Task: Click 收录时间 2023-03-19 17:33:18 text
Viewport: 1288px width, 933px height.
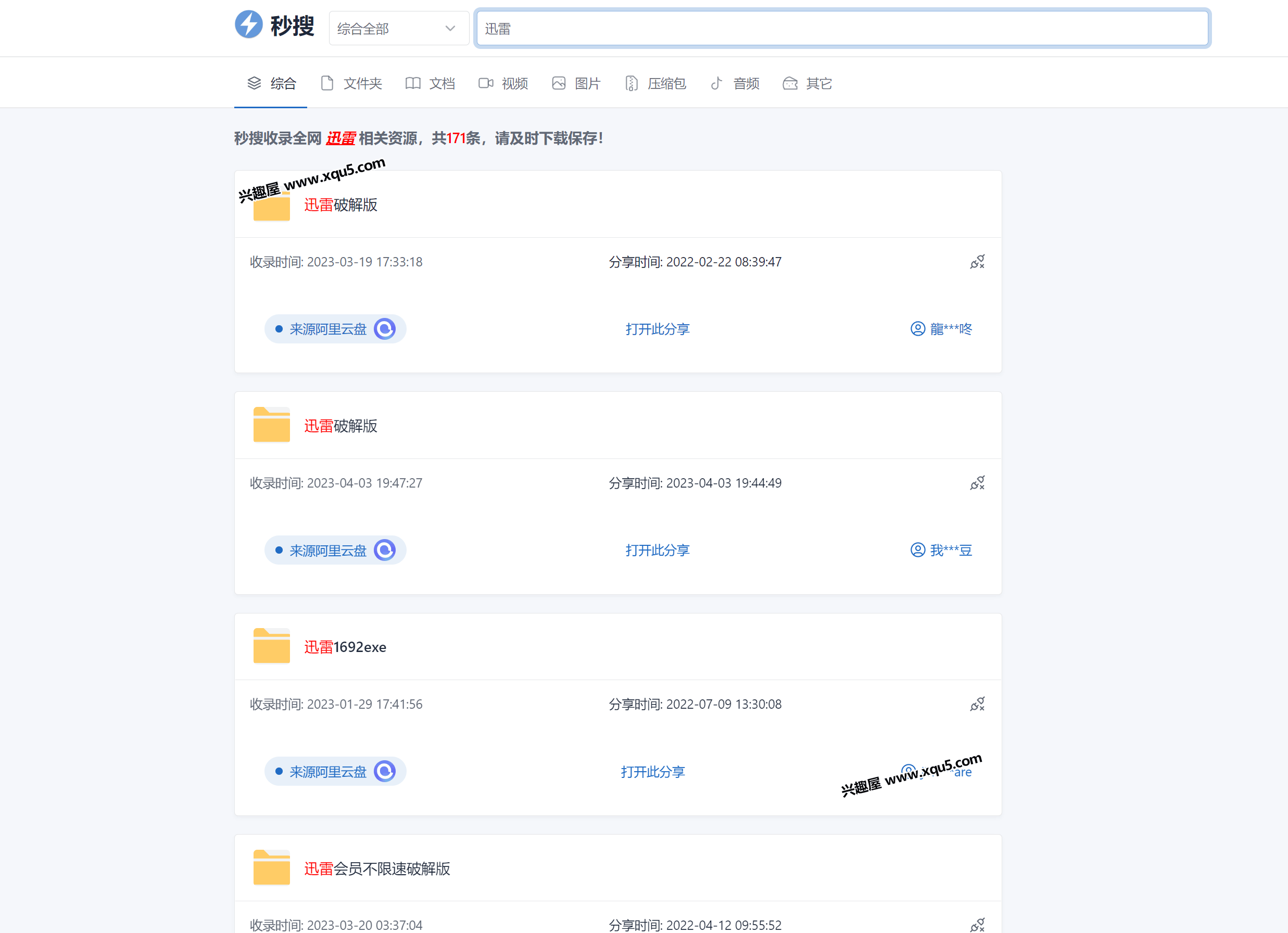Action: point(336,262)
